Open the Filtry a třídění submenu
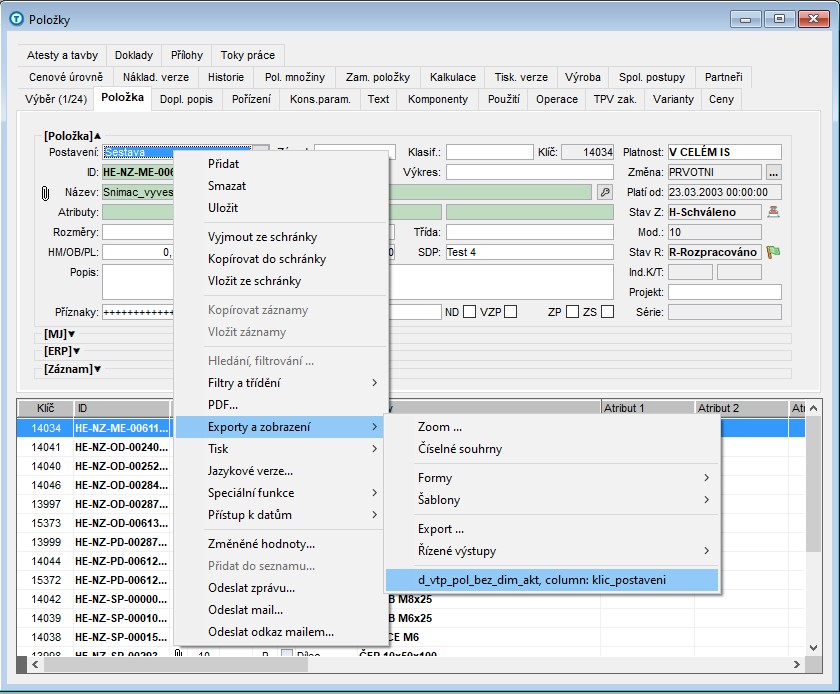This screenshot has height=694, width=840. pyautogui.click(x=281, y=383)
